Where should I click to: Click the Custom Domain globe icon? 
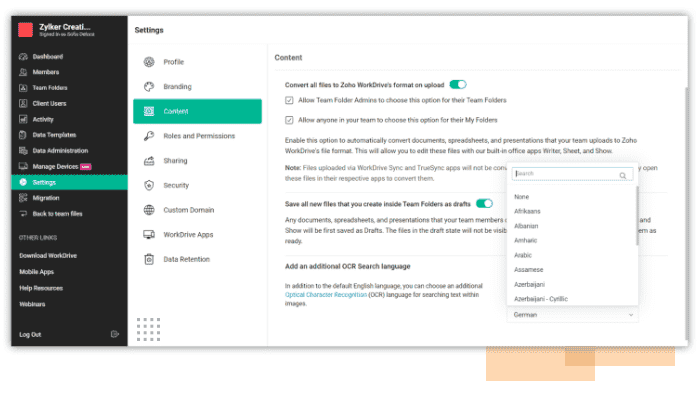(x=149, y=210)
